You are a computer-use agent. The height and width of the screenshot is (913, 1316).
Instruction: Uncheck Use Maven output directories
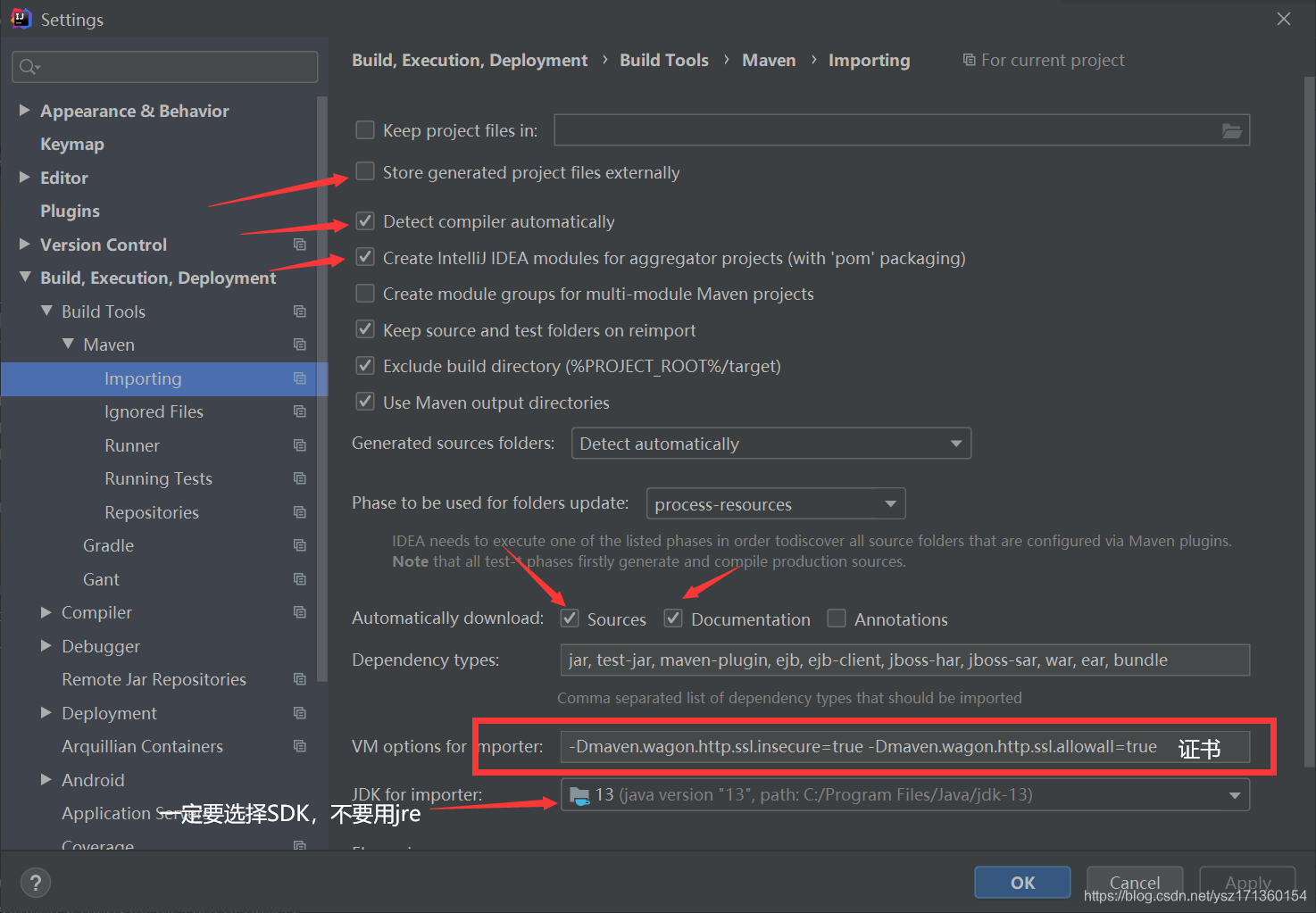[x=365, y=402]
